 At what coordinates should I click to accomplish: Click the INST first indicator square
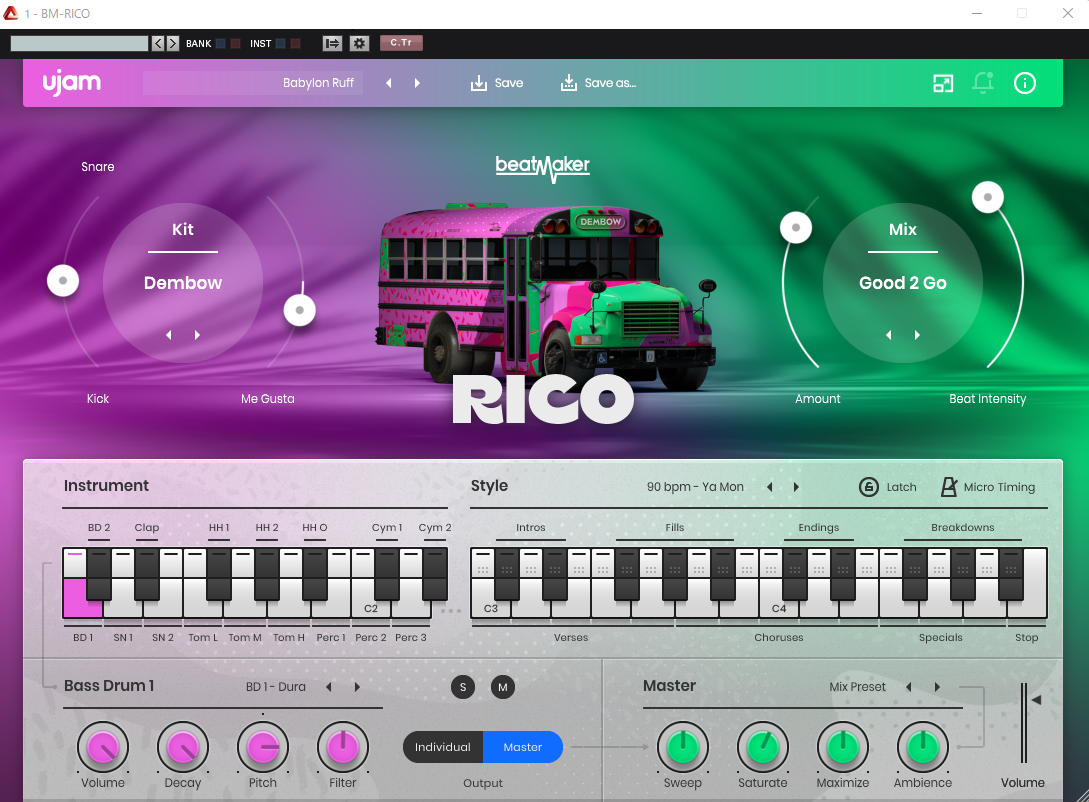281,44
